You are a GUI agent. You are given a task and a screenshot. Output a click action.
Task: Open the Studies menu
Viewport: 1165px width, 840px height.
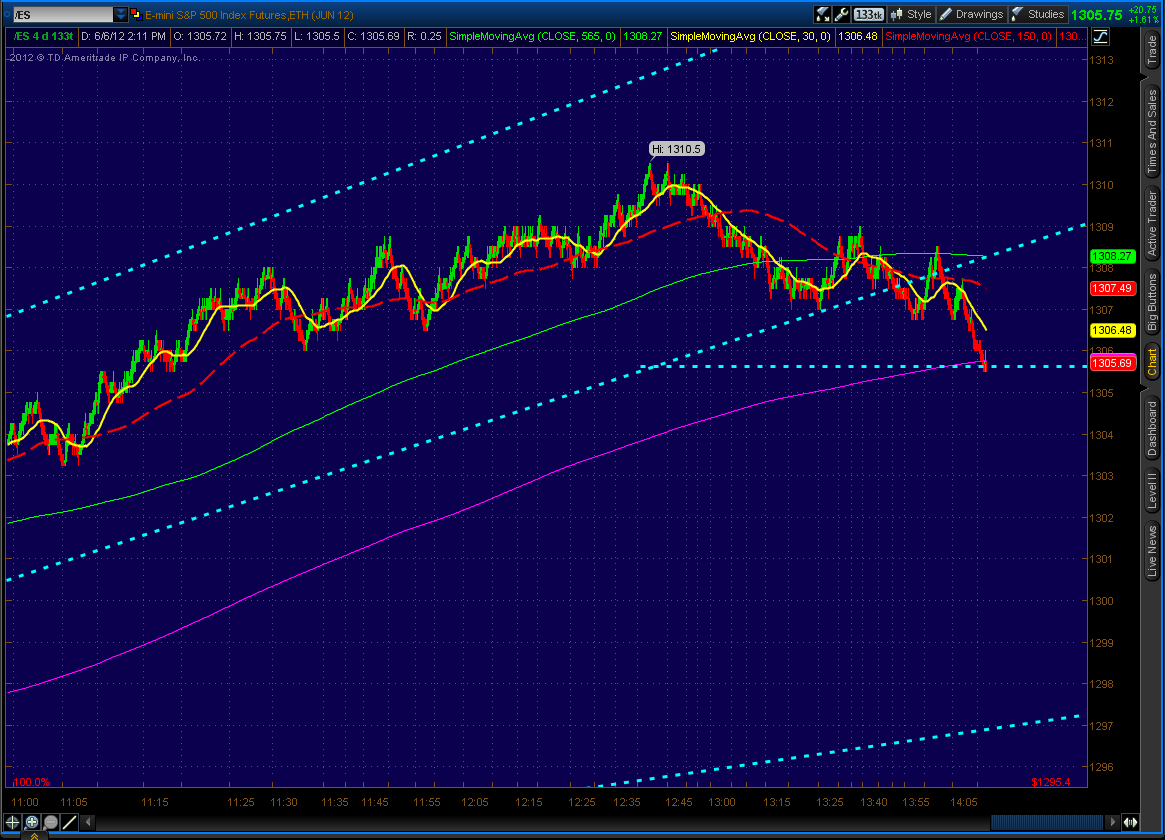tap(1038, 14)
